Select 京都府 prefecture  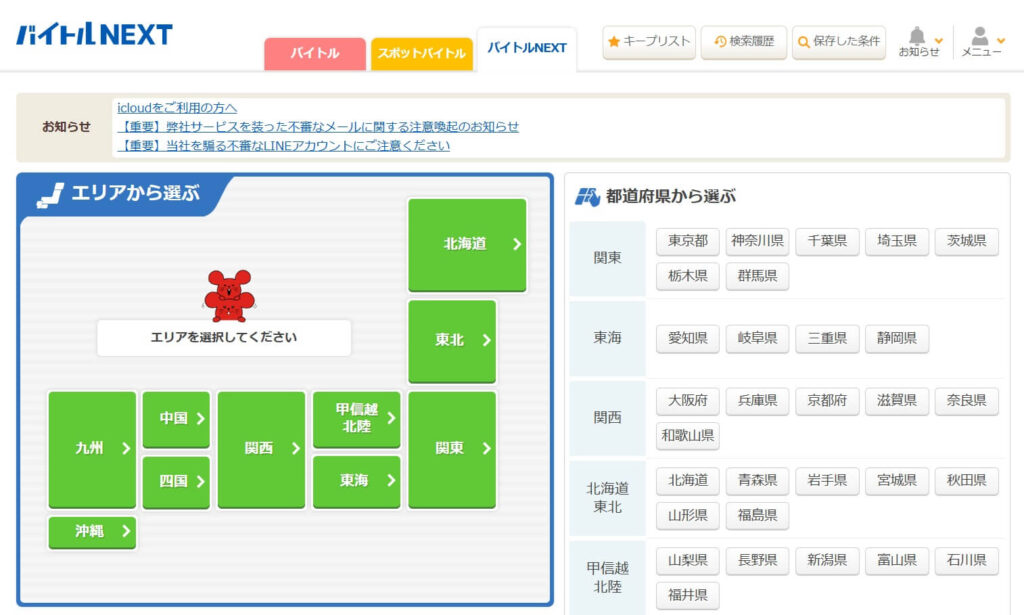coord(827,401)
